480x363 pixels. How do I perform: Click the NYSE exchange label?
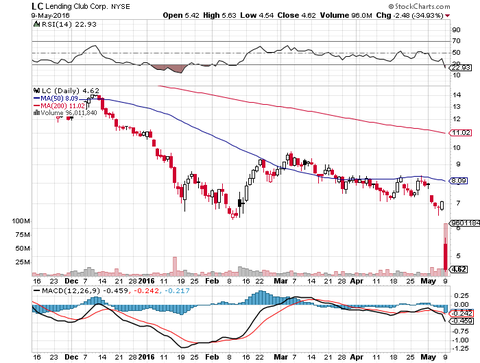120,7
